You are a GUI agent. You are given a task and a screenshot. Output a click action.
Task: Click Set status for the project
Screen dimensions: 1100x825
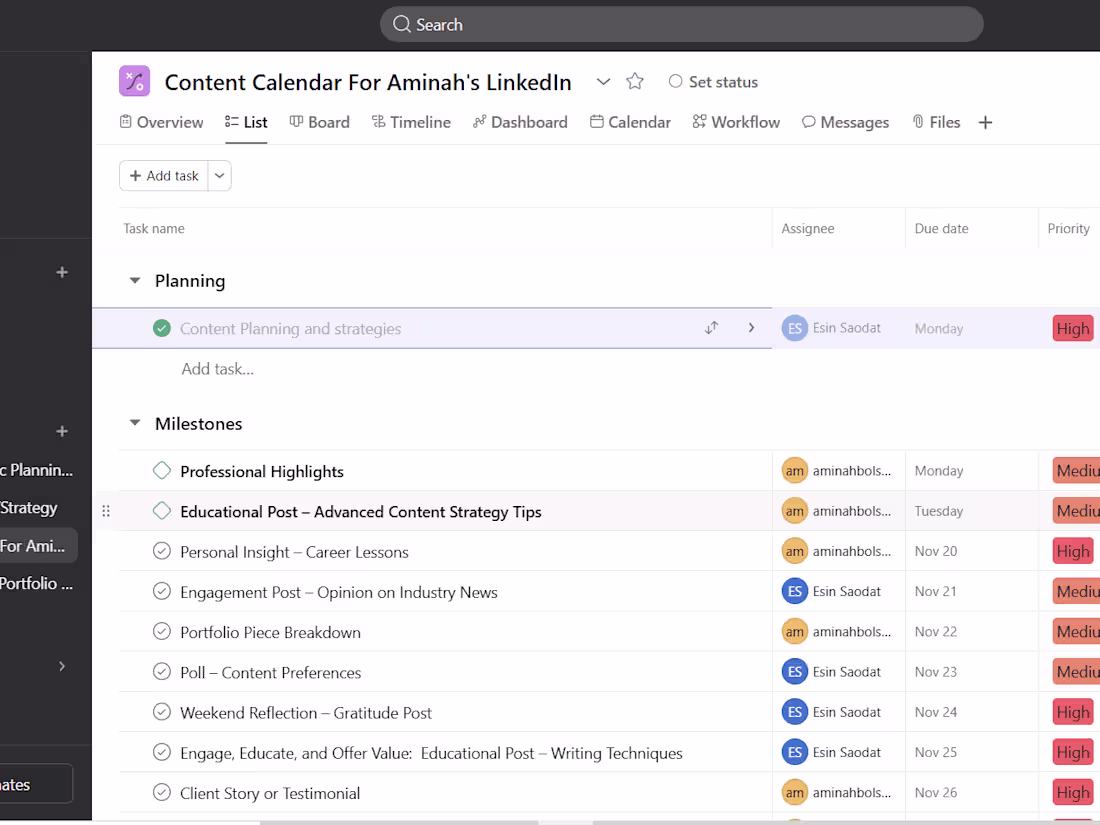point(713,81)
